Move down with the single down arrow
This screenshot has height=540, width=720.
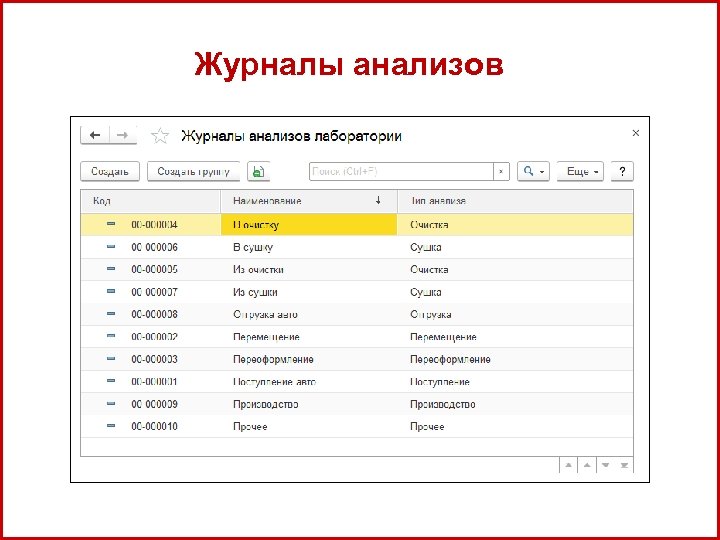tap(606, 465)
